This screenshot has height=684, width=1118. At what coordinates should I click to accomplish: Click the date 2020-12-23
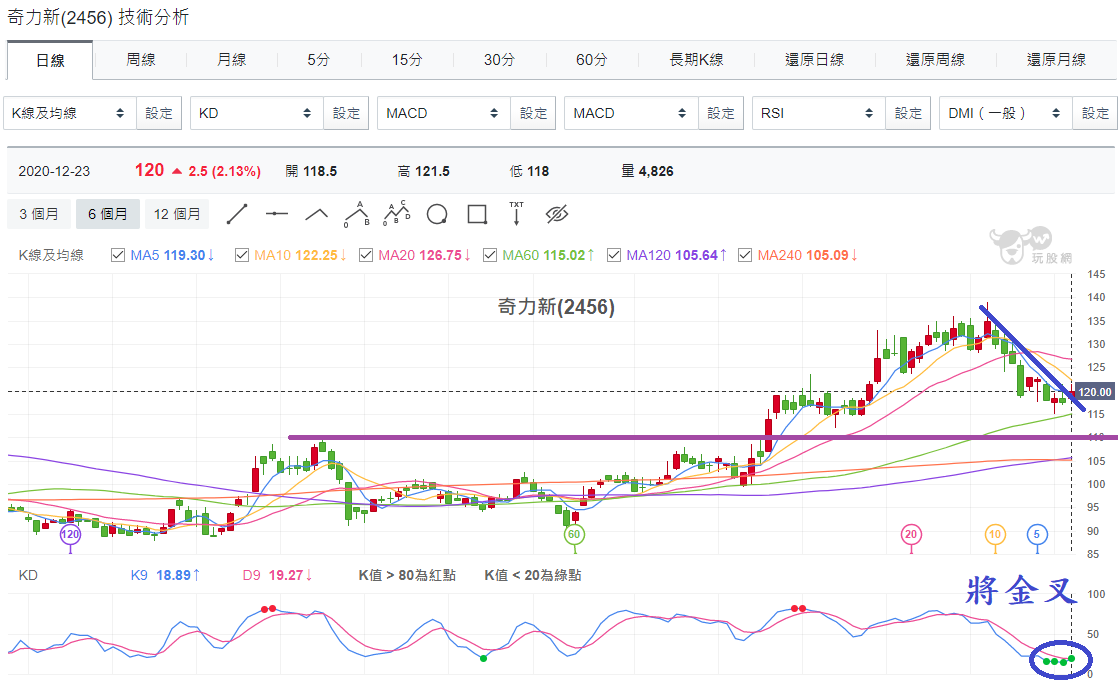coord(54,171)
